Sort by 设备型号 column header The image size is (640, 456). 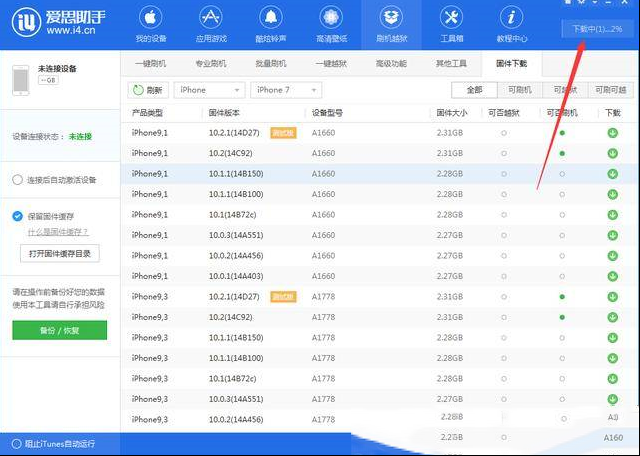coord(327,113)
